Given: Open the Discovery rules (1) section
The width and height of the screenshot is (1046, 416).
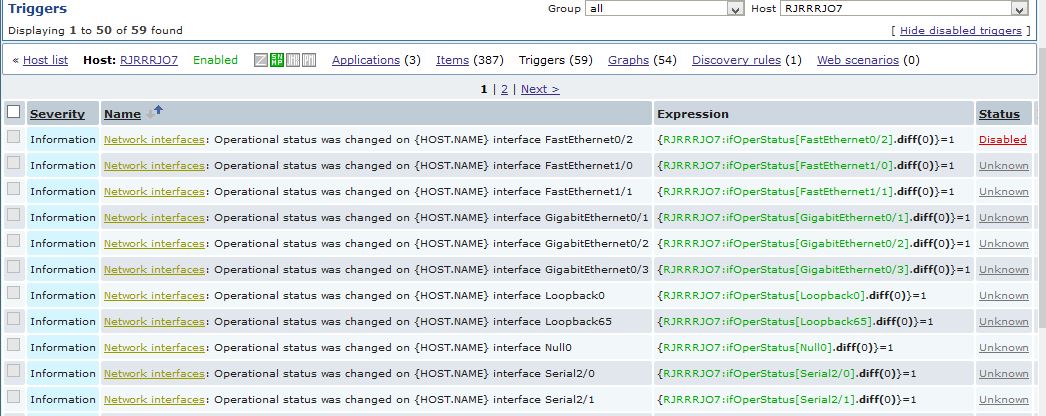Looking at the screenshot, I should (x=736, y=60).
